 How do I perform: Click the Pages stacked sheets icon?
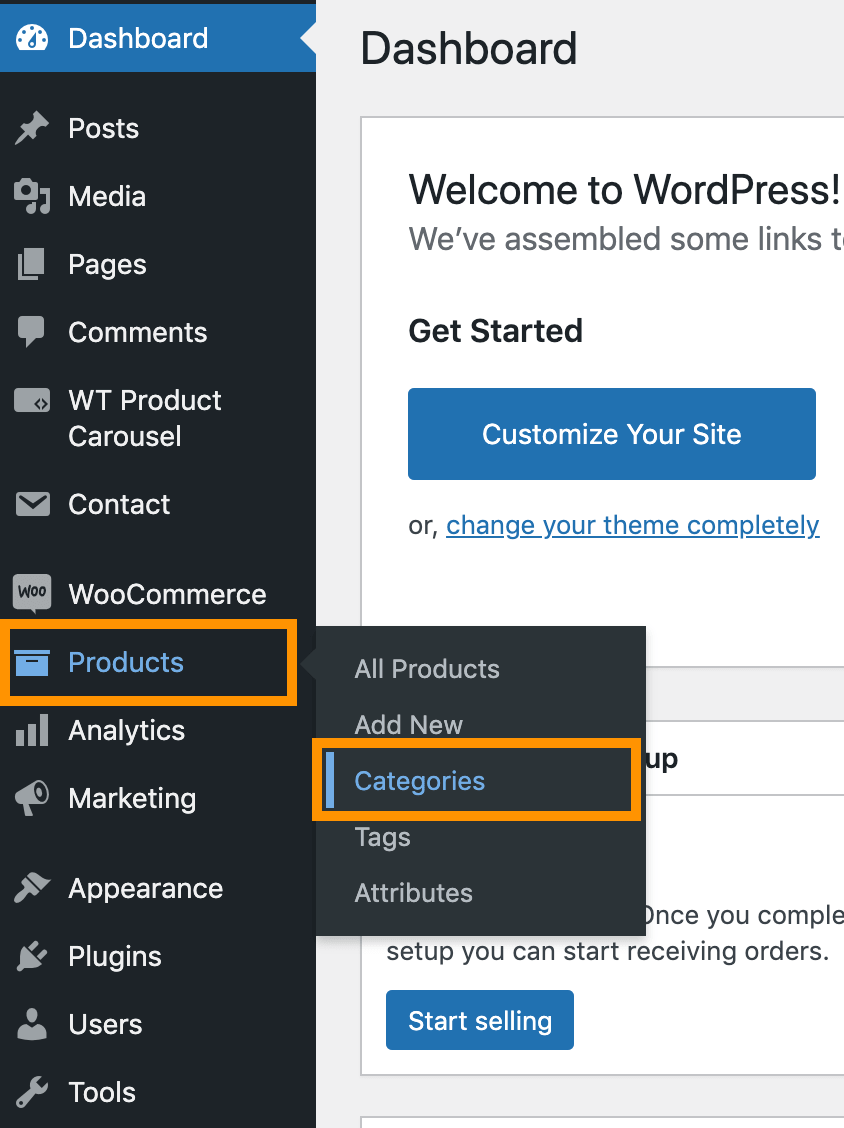coord(32,264)
